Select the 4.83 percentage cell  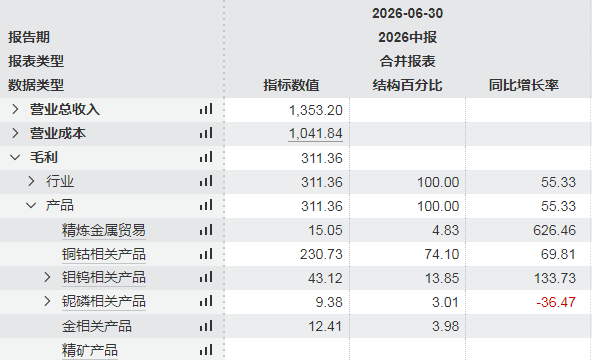pos(446,230)
